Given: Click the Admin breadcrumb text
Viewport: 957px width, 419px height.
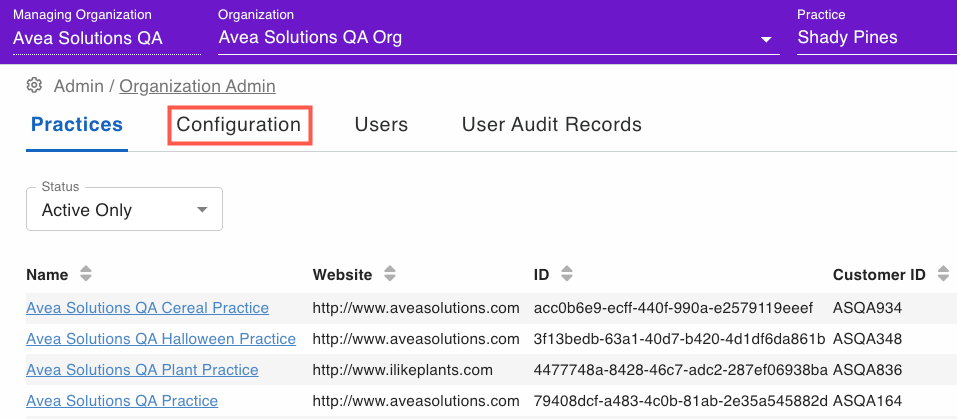Looking at the screenshot, I should [x=79, y=86].
